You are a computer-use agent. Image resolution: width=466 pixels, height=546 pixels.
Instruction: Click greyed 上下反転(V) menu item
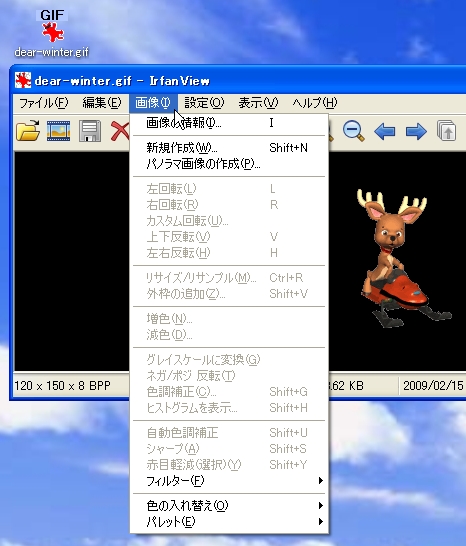pyautogui.click(x=229, y=237)
